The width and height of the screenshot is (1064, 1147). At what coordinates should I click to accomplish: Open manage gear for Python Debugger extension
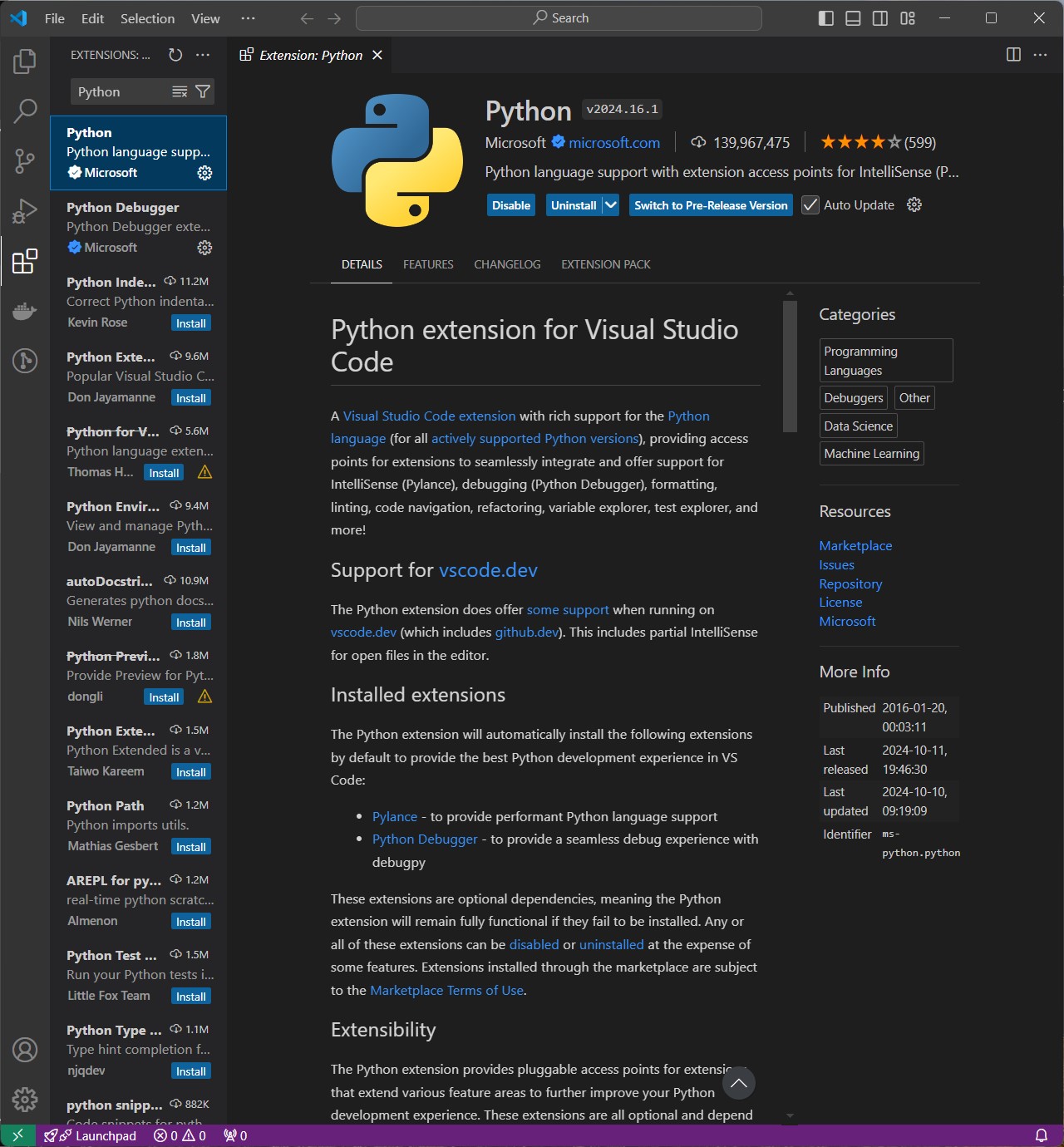[204, 248]
